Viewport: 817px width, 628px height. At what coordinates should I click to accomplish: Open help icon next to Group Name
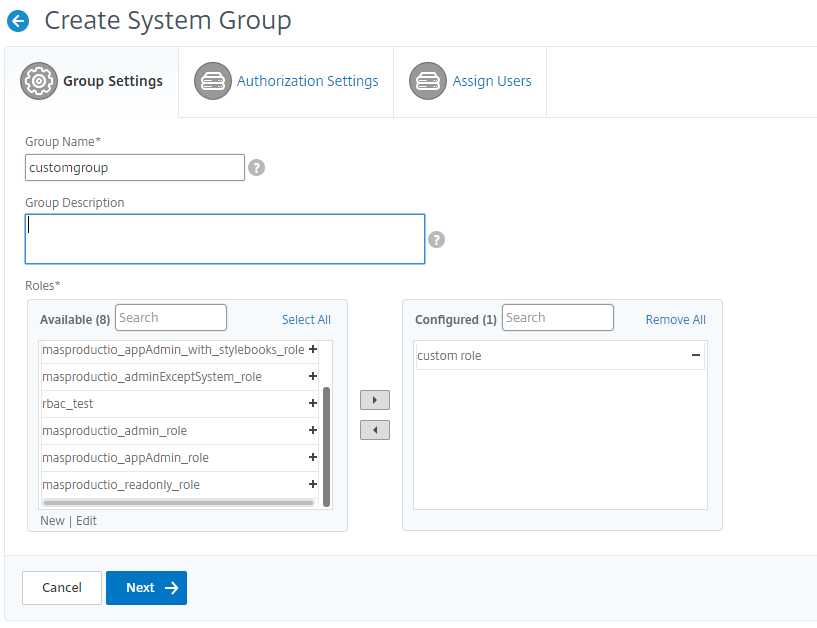tap(256, 168)
